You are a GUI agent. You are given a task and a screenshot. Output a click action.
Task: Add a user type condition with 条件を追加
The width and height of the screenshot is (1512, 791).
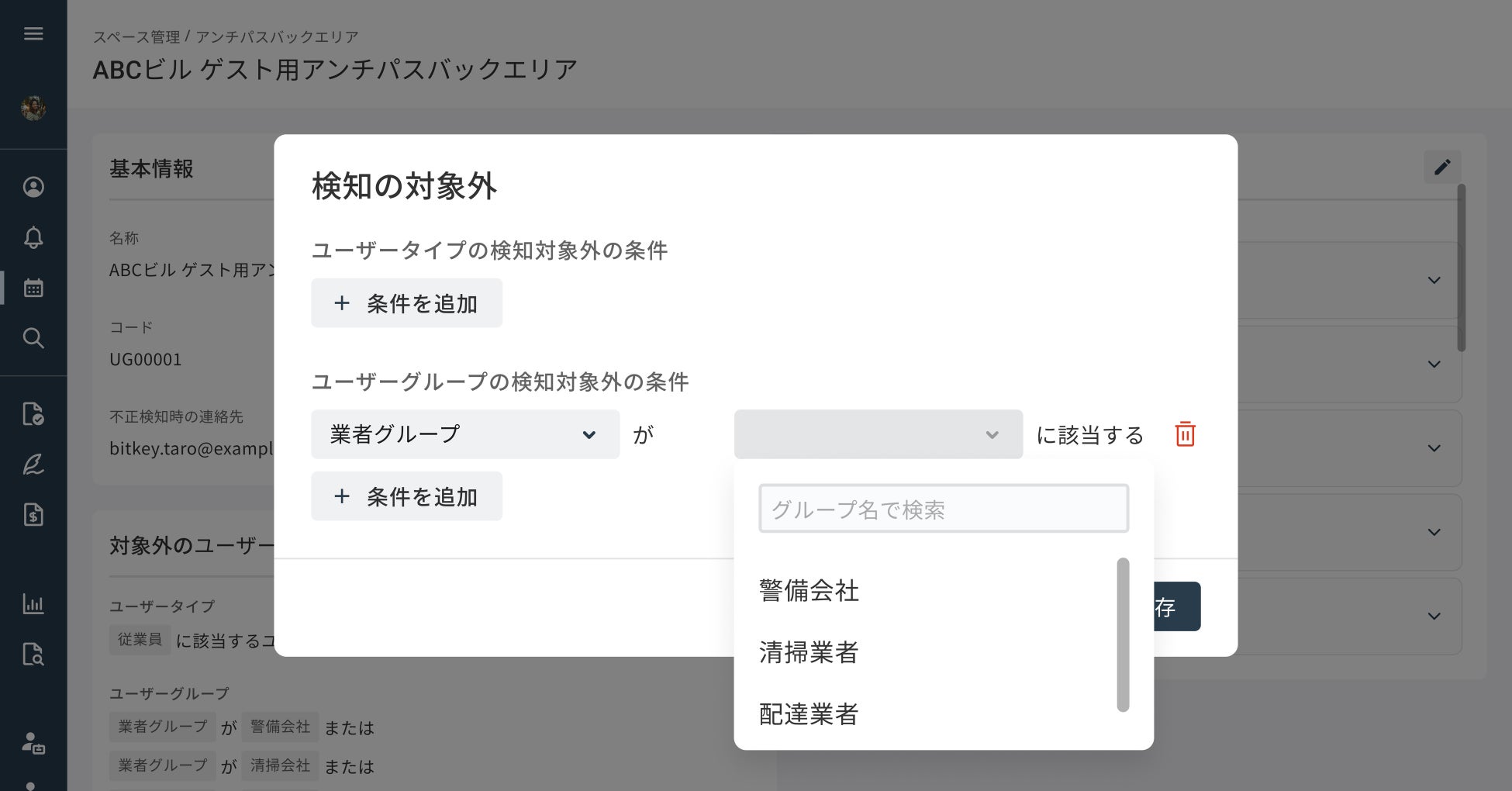pos(406,303)
